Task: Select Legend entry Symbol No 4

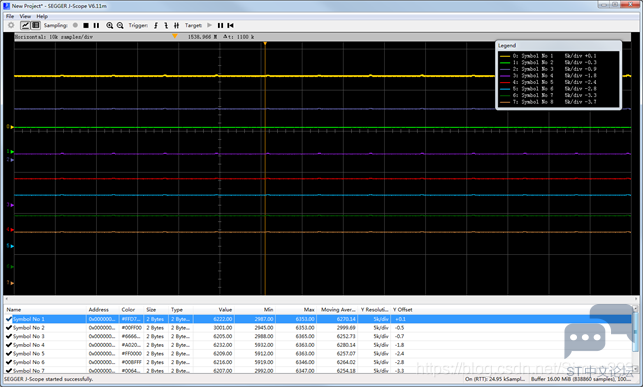Action: 548,75
